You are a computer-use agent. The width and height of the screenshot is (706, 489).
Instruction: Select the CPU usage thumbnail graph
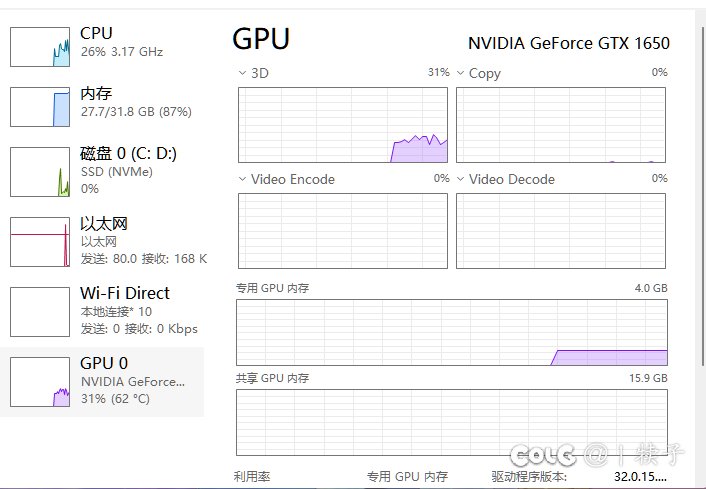point(40,47)
